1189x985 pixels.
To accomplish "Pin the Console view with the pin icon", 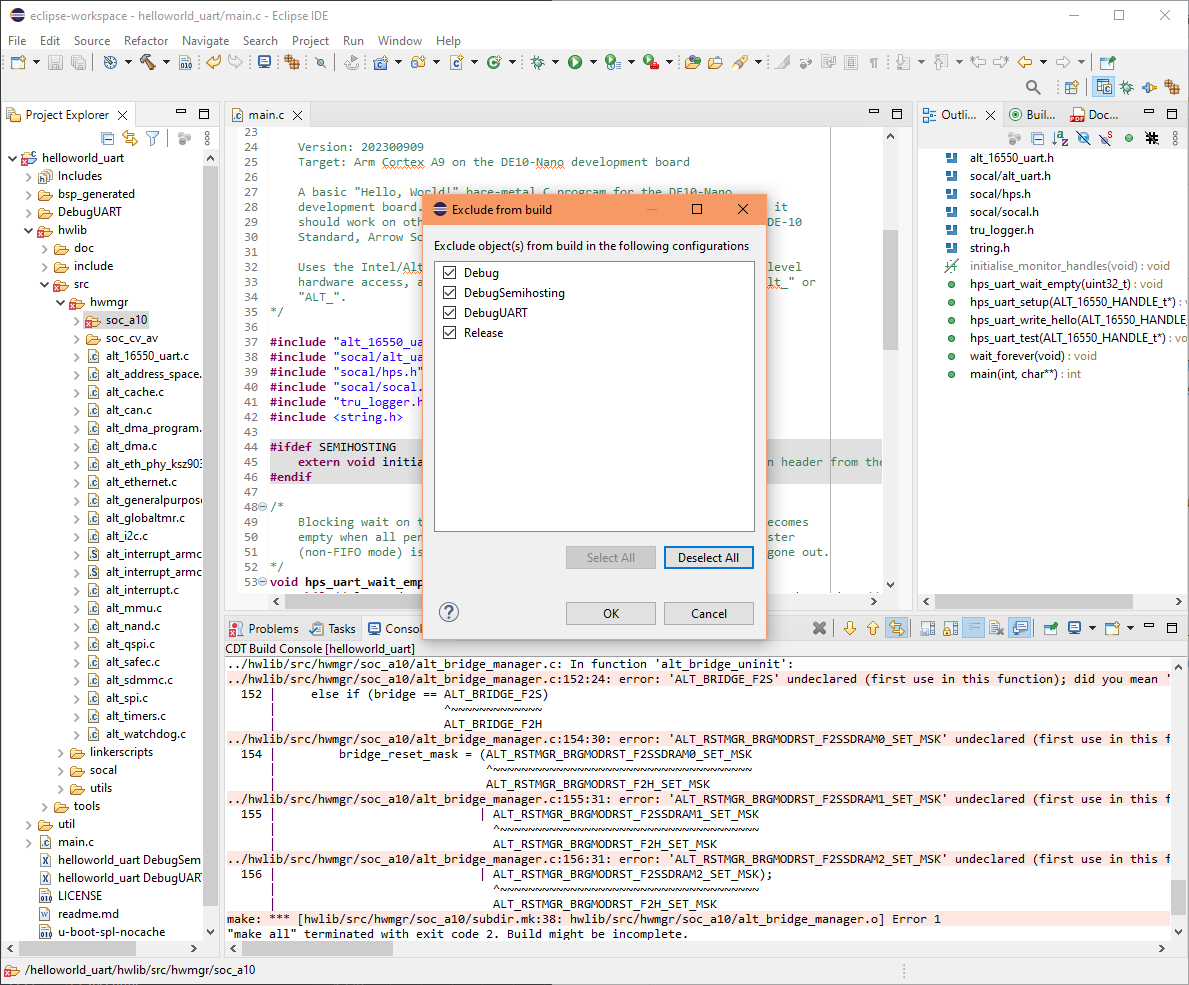I will point(1049,628).
